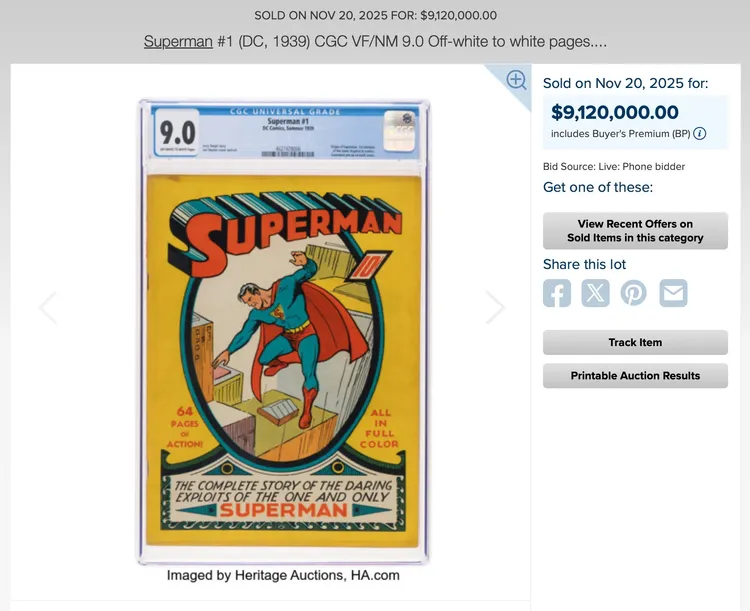Open the underlined Superman title link
This screenshot has width=750, height=611.
pos(178,42)
